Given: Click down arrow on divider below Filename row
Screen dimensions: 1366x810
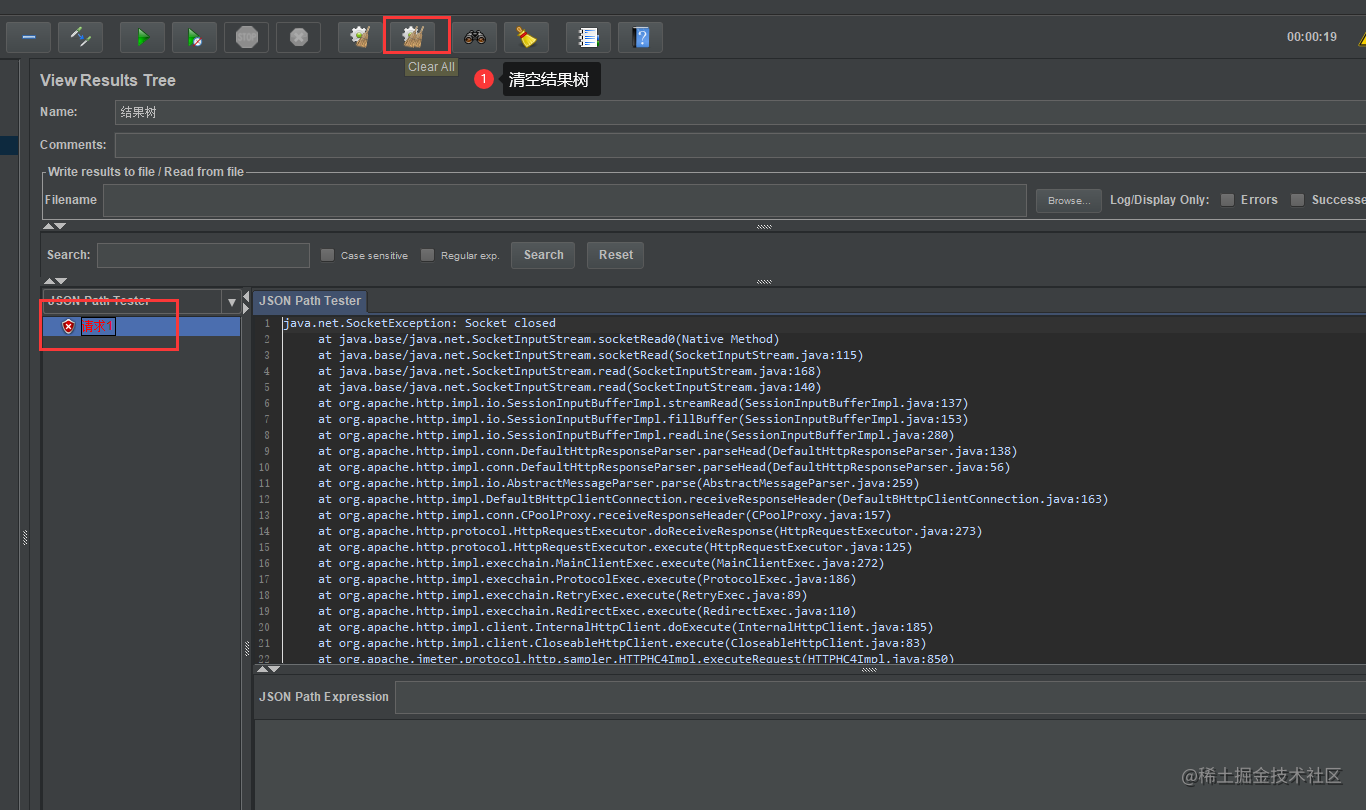Looking at the screenshot, I should (x=61, y=227).
